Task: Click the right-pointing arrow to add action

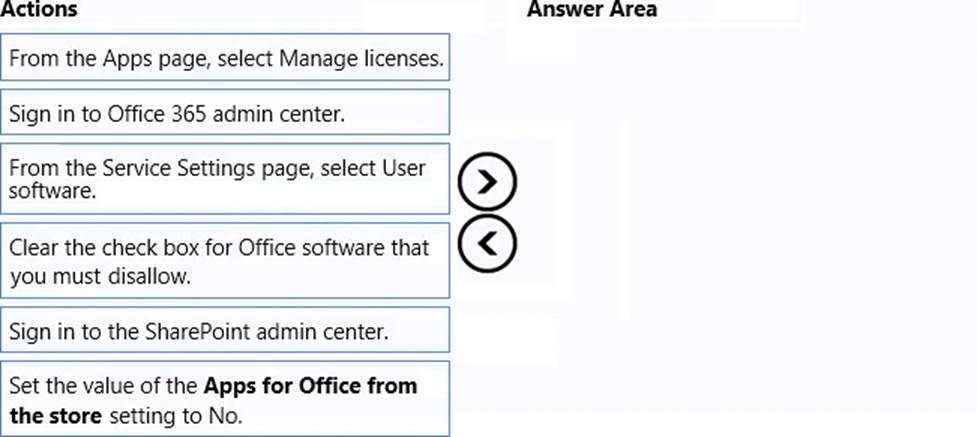Action: point(487,181)
